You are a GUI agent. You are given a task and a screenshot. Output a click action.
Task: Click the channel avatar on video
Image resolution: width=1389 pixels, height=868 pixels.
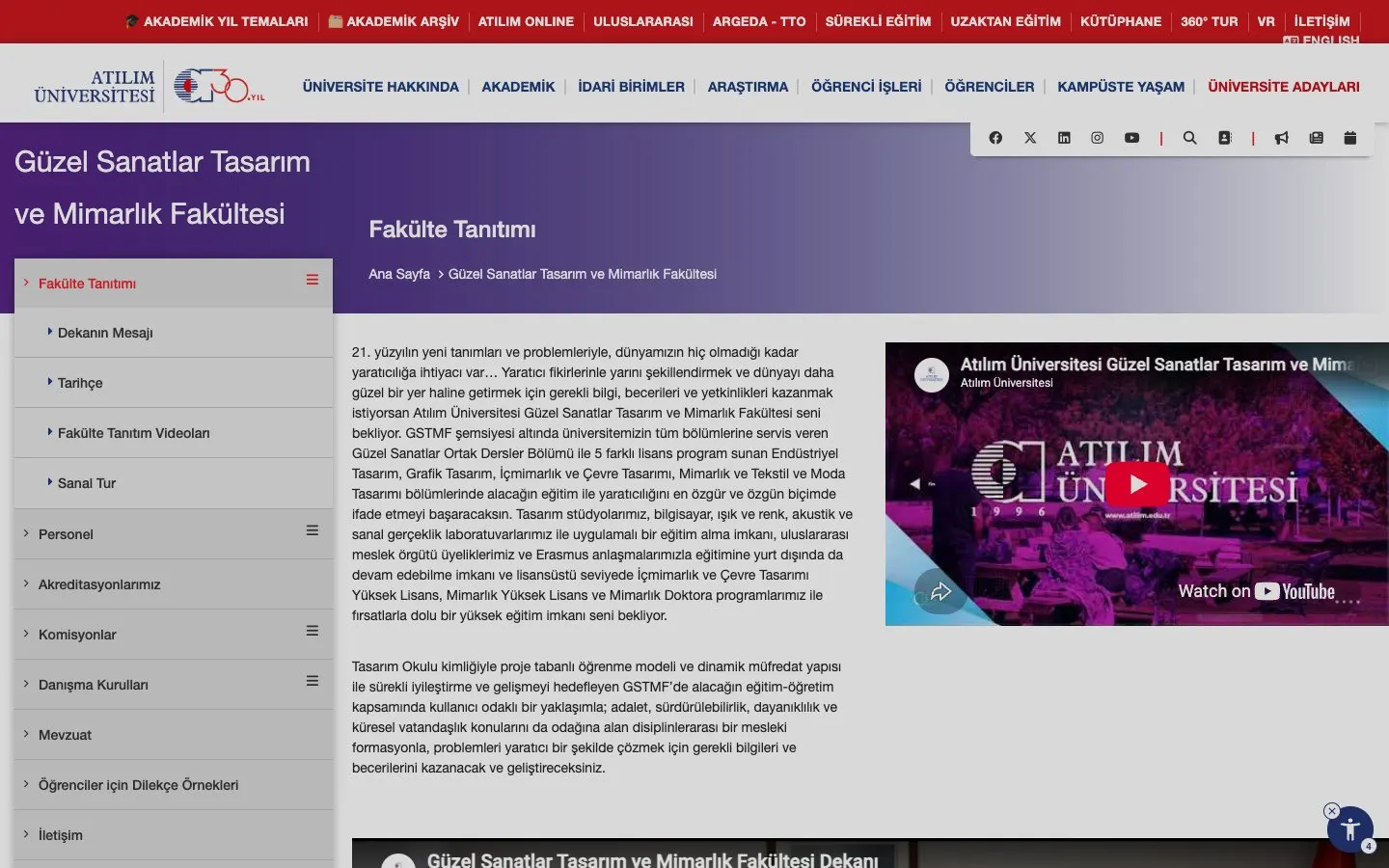(x=932, y=373)
